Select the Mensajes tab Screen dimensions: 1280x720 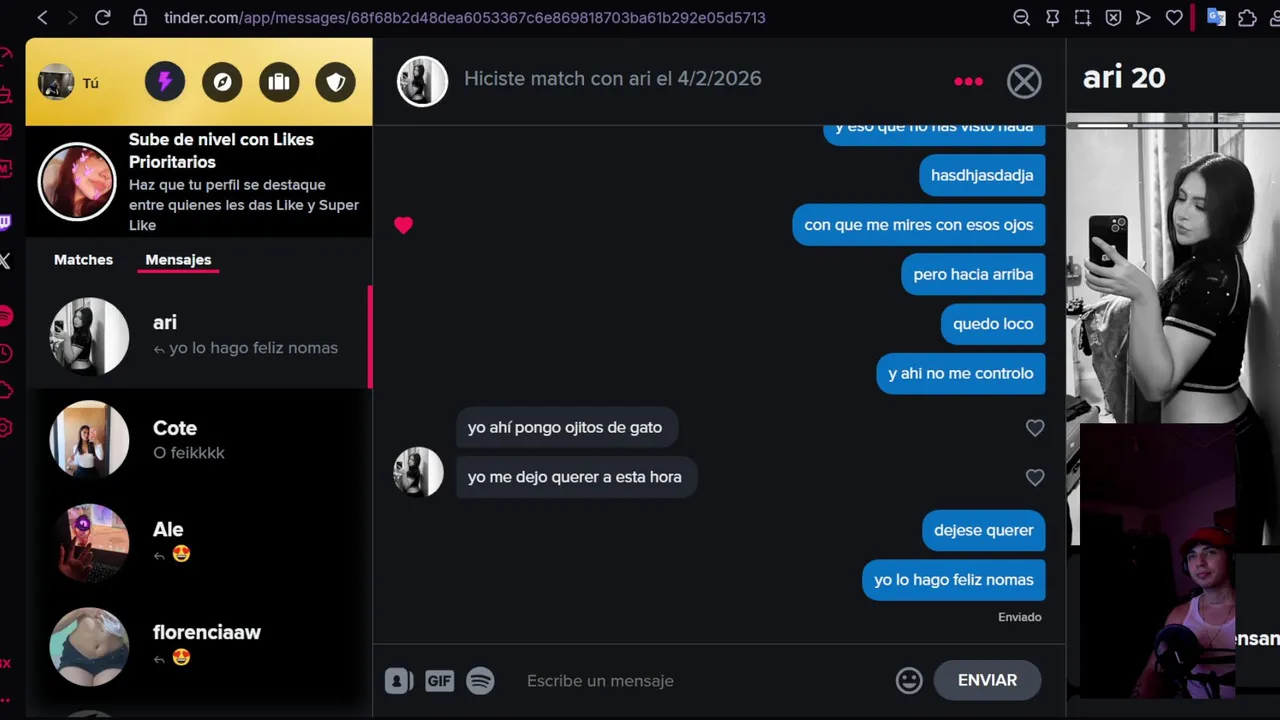click(178, 259)
